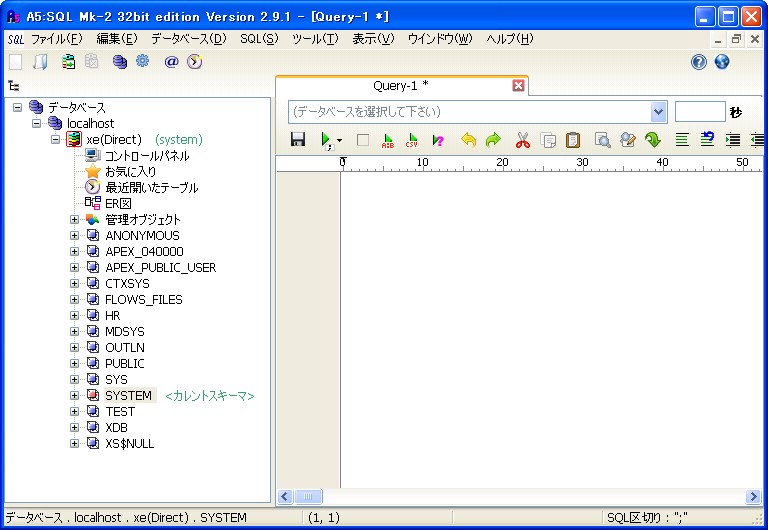768x530 pixels.
Task: Select お気に入り favorites item
Action: tap(131, 171)
